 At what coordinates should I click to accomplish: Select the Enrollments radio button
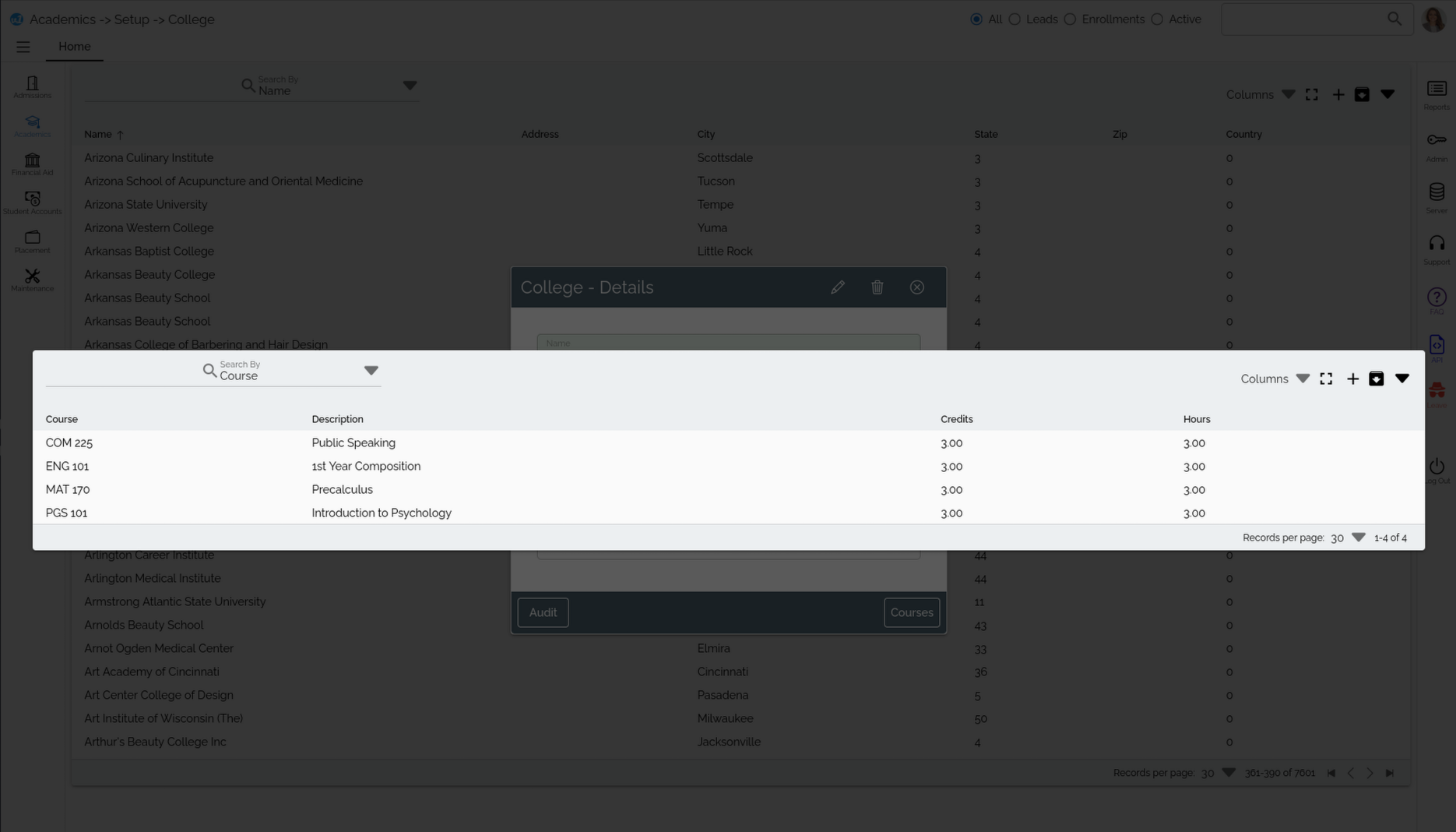tap(1070, 19)
